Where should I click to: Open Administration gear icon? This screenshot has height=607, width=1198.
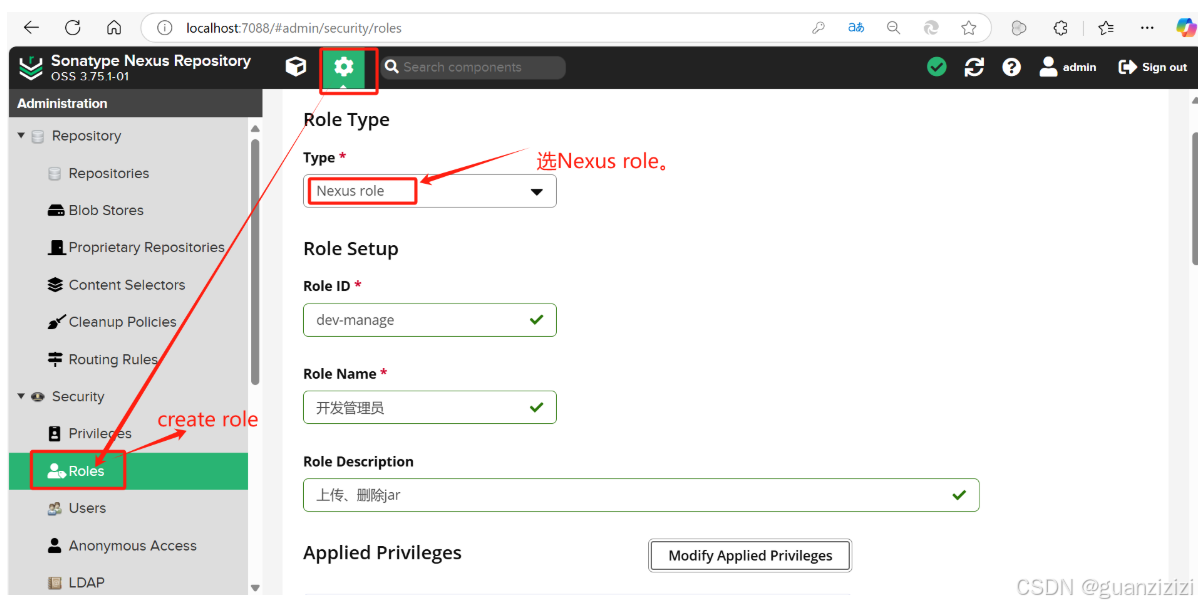coord(343,67)
